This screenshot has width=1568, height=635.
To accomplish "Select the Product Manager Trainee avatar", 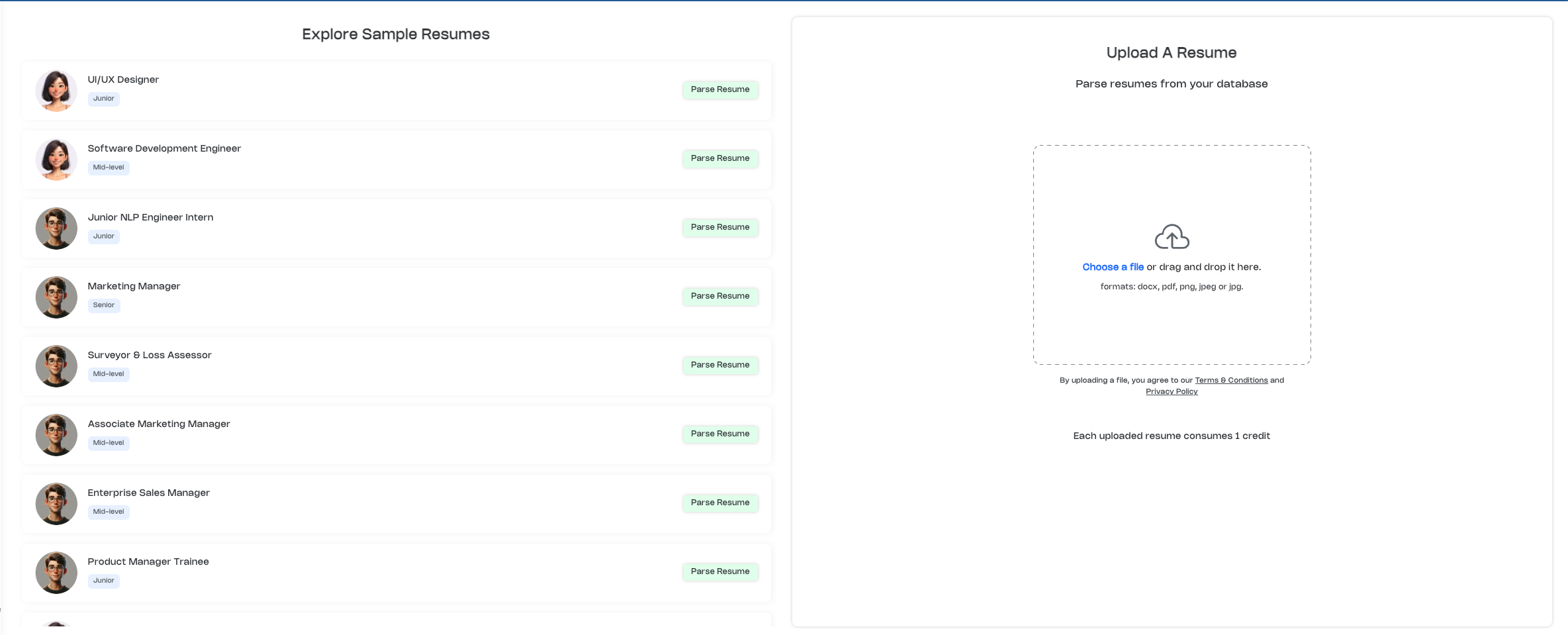I will coord(56,573).
